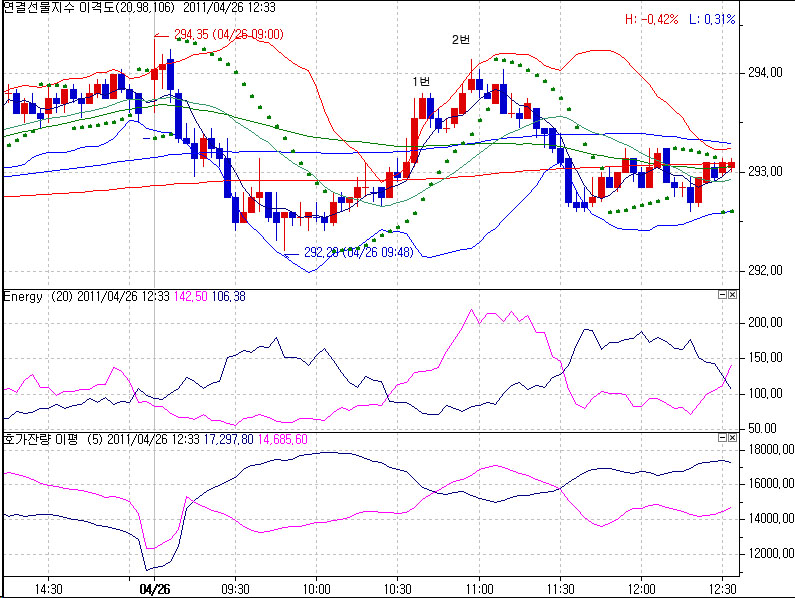Minimize the 호가잔량 이평 indicator panel
The height and width of the screenshot is (598, 795).
point(723,438)
